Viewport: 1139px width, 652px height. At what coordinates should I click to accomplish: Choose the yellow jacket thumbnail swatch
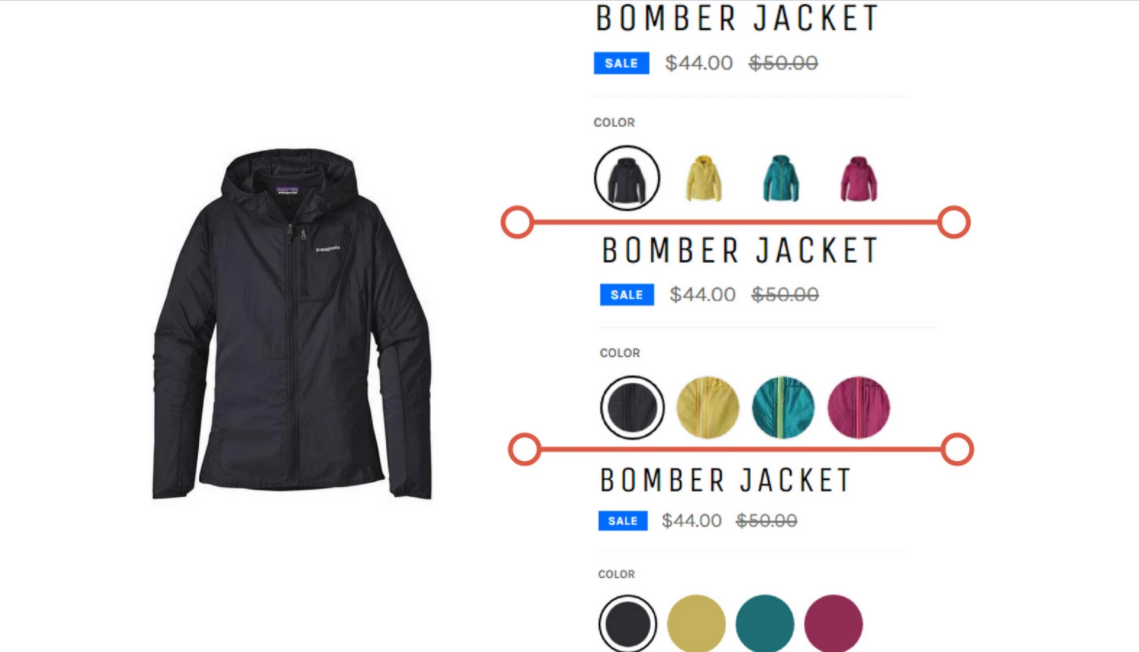[703, 178]
